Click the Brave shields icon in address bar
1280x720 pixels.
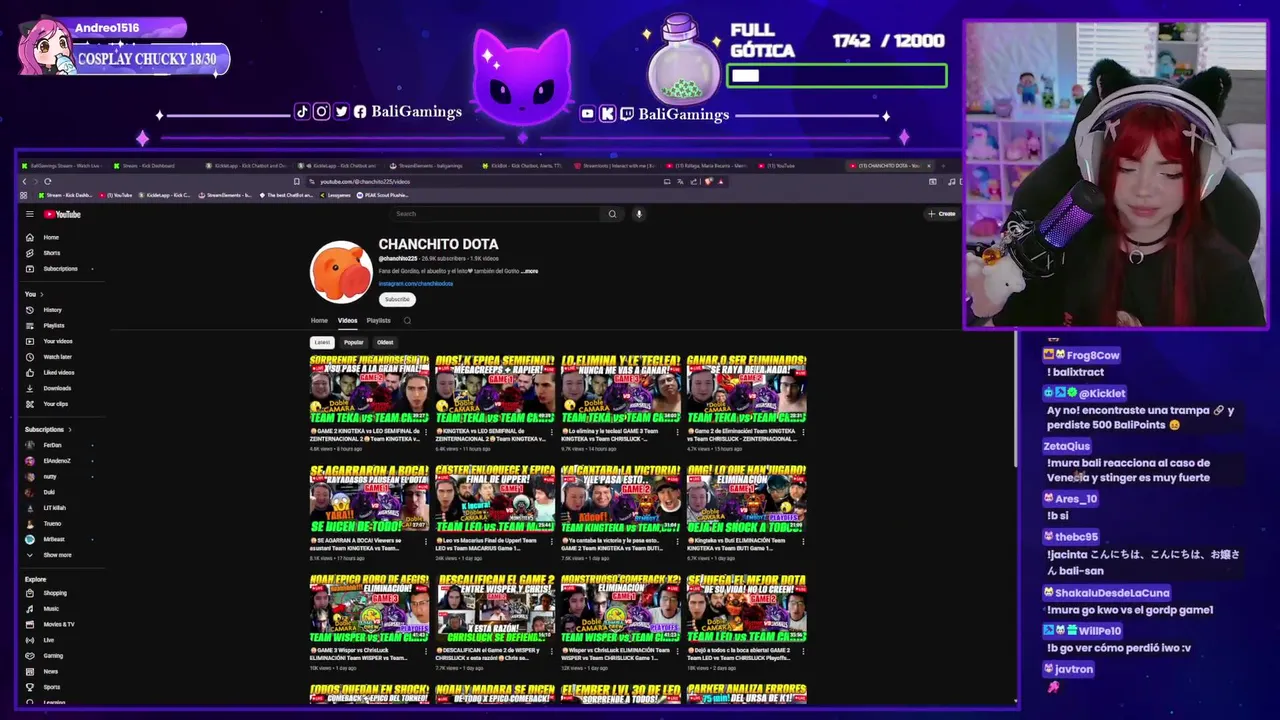pyautogui.click(x=709, y=182)
